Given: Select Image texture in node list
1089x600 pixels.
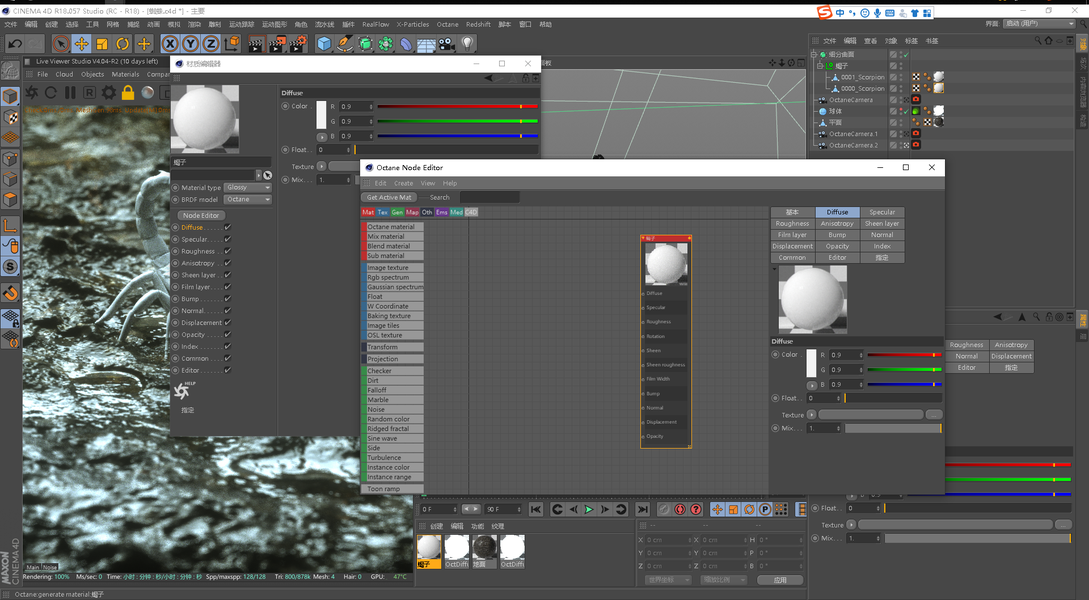Looking at the screenshot, I should point(392,267).
